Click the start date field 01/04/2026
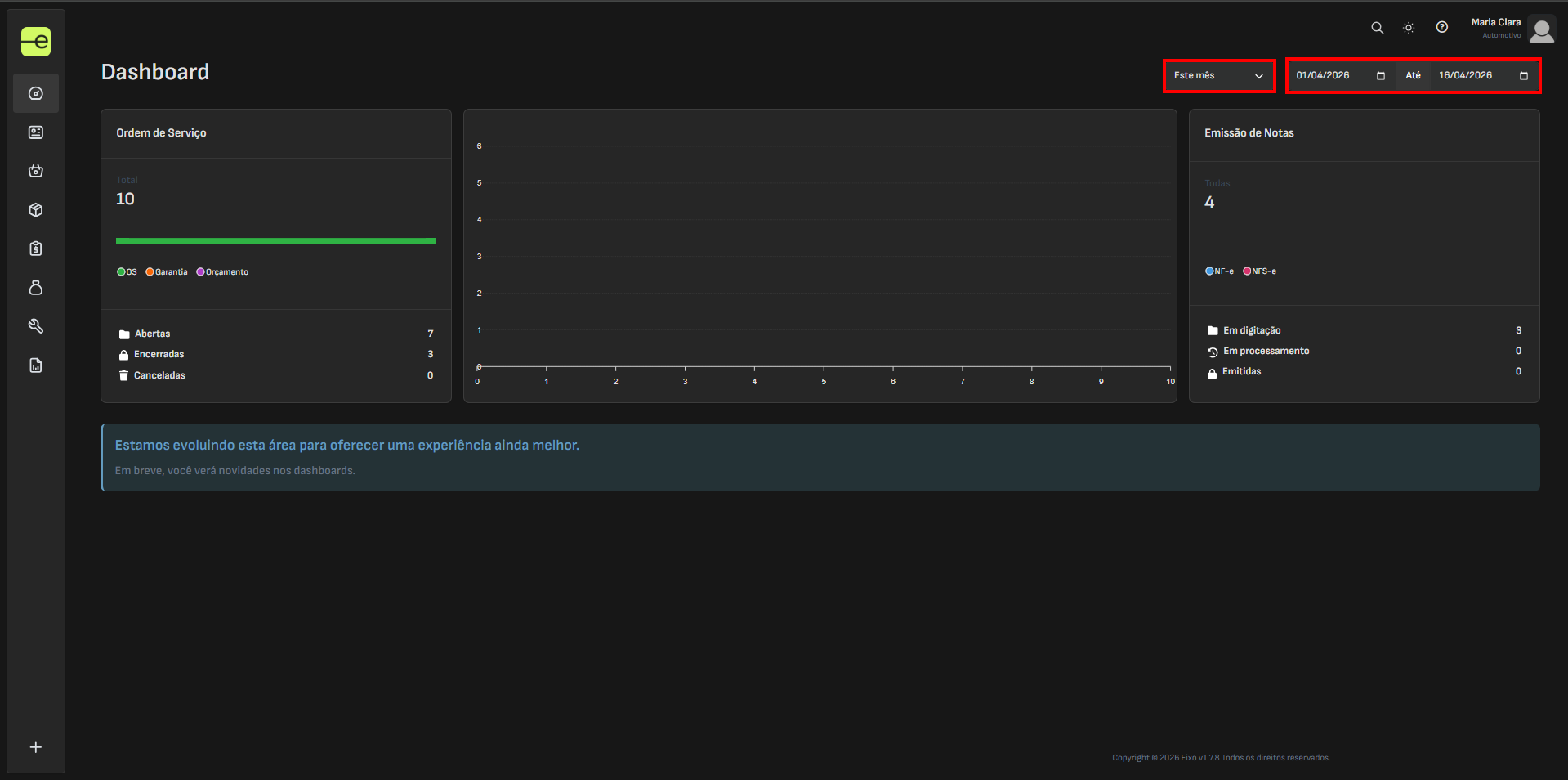1568x780 pixels. click(1341, 75)
